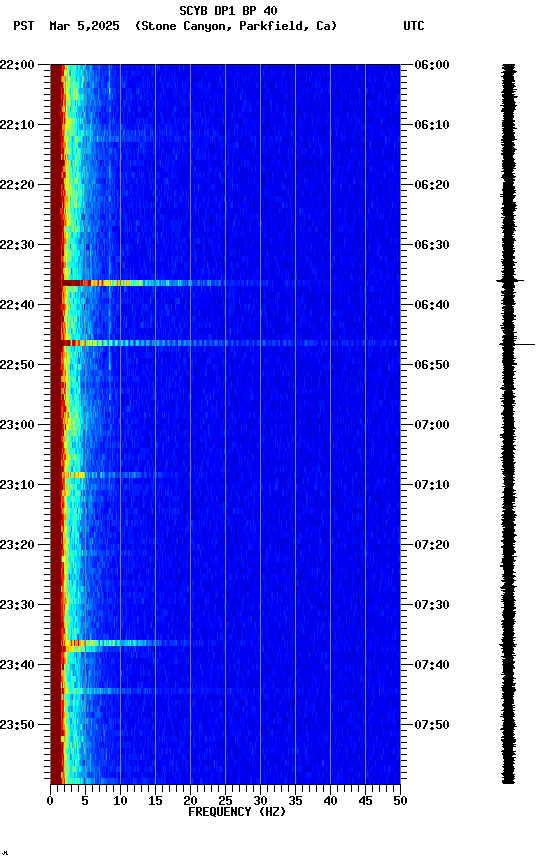Click the title text 'SCYB DP1 BP 40'

pos(228,11)
